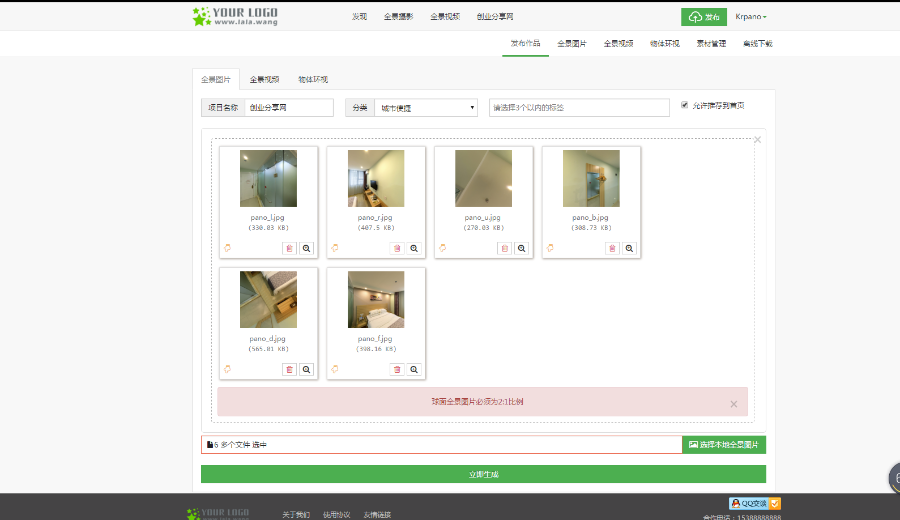Zoom pano_d.jpg with its magnifier icon
Image resolution: width=900 pixels, height=520 pixels.
click(x=307, y=370)
